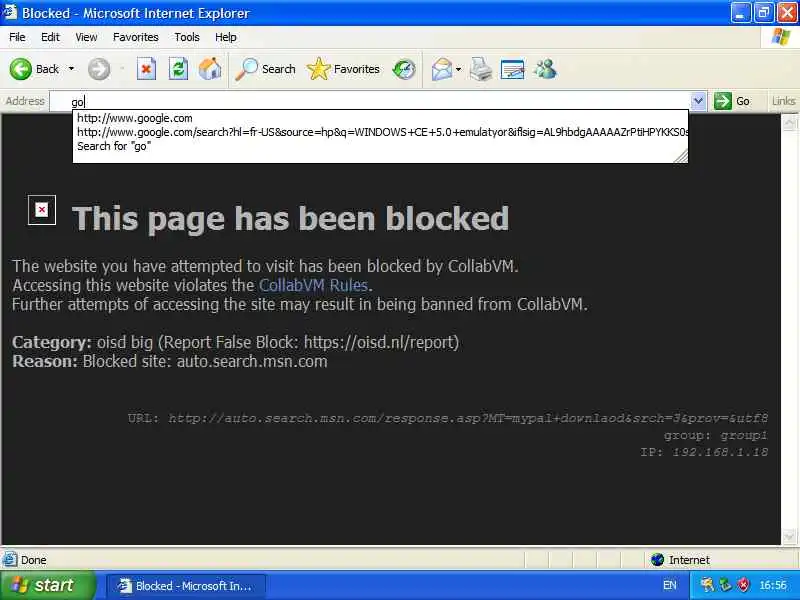Click the This page has been blocked heading
The height and width of the screenshot is (600, 800).
(290, 218)
